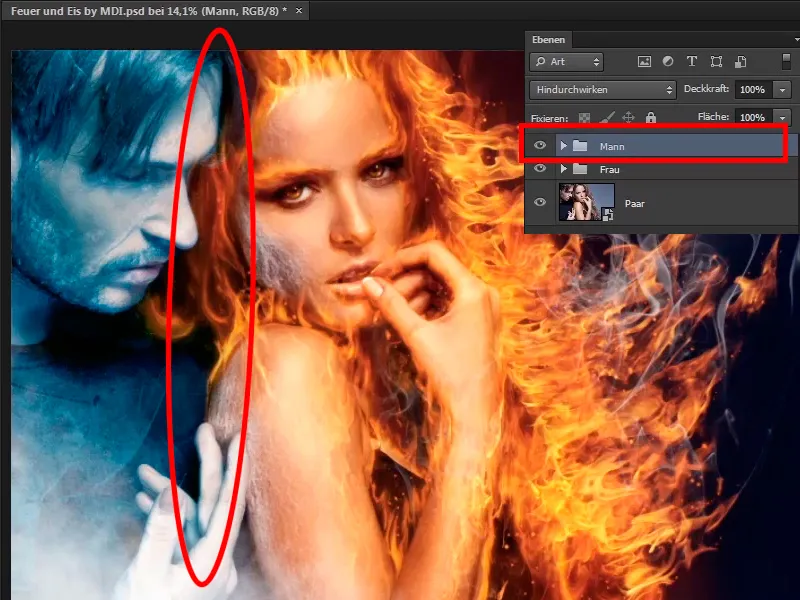Screen dimensions: 800x600
Task: Open the Ebenen panel options menu
Action: click(796, 39)
